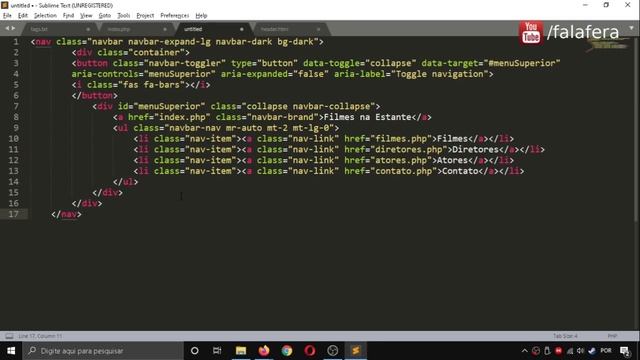Click the closing </nav> tag

[x=66, y=214]
